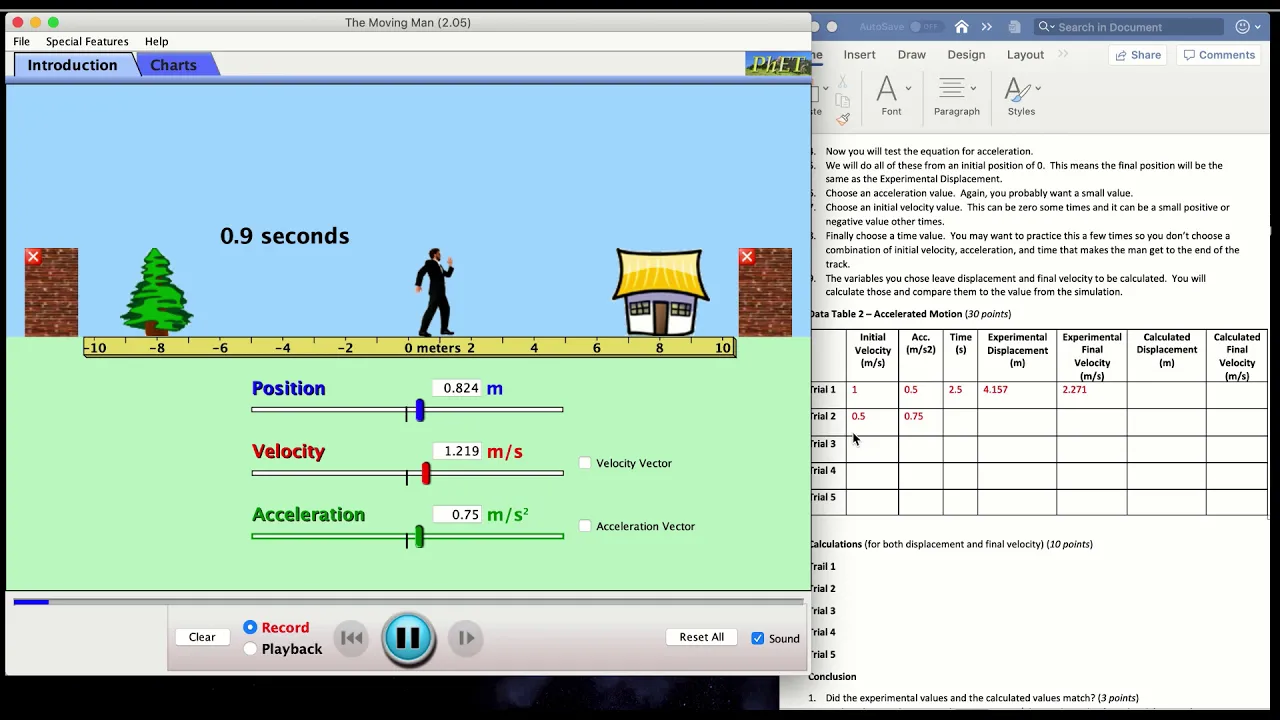This screenshot has width=1280, height=720.
Task: Toggle the AutoSave switch in Word
Action: (928, 27)
